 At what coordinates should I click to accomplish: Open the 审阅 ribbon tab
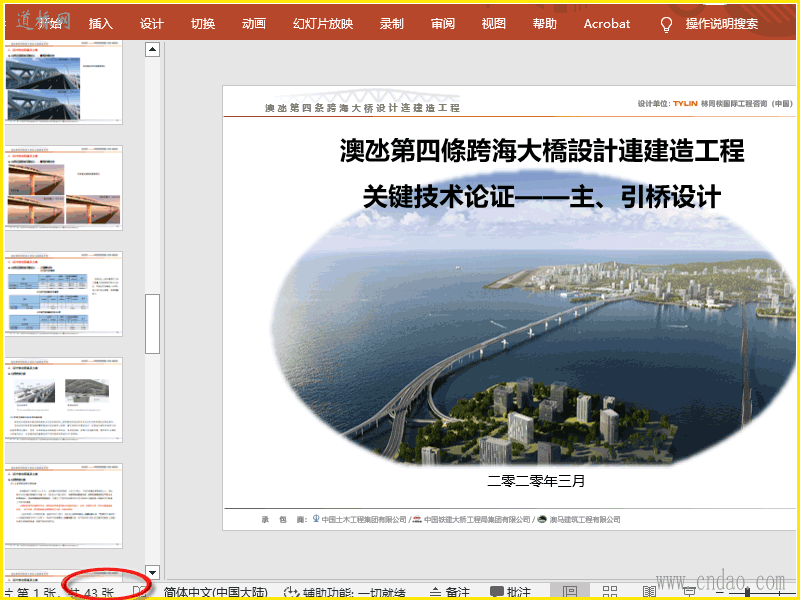point(442,23)
